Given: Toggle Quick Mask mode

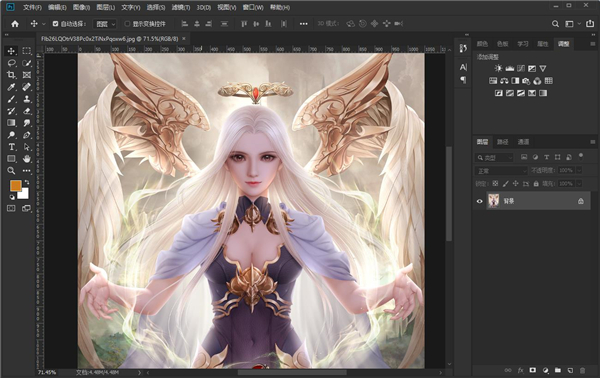Looking at the screenshot, I should tap(11, 208).
